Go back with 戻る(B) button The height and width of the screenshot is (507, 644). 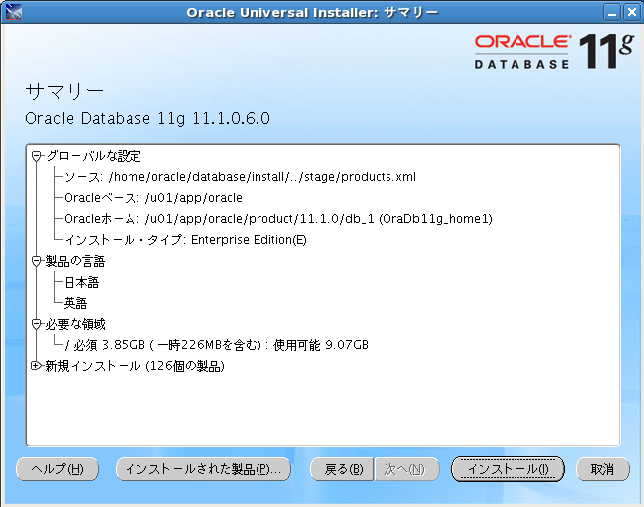343,469
